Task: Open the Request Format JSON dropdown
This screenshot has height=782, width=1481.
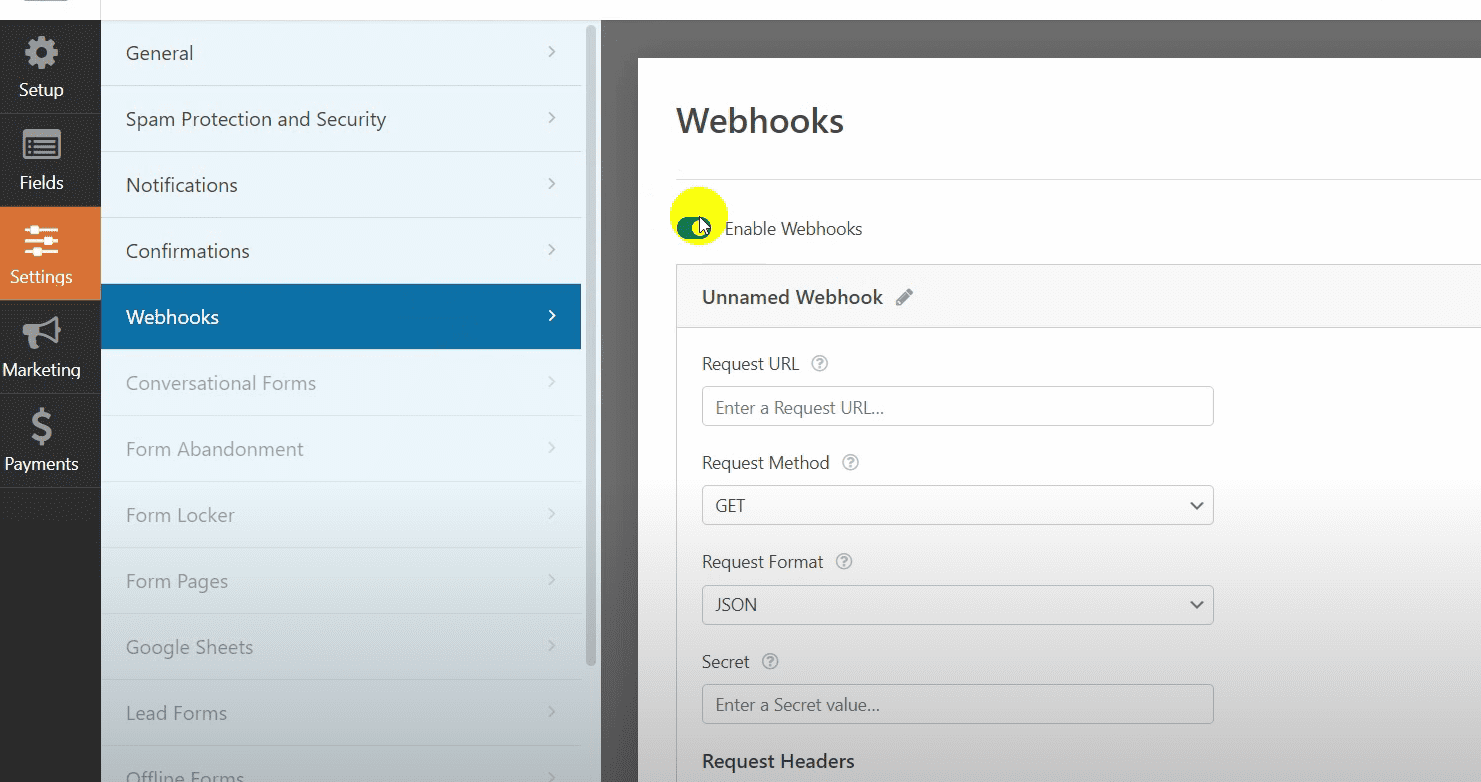Action: tap(957, 605)
